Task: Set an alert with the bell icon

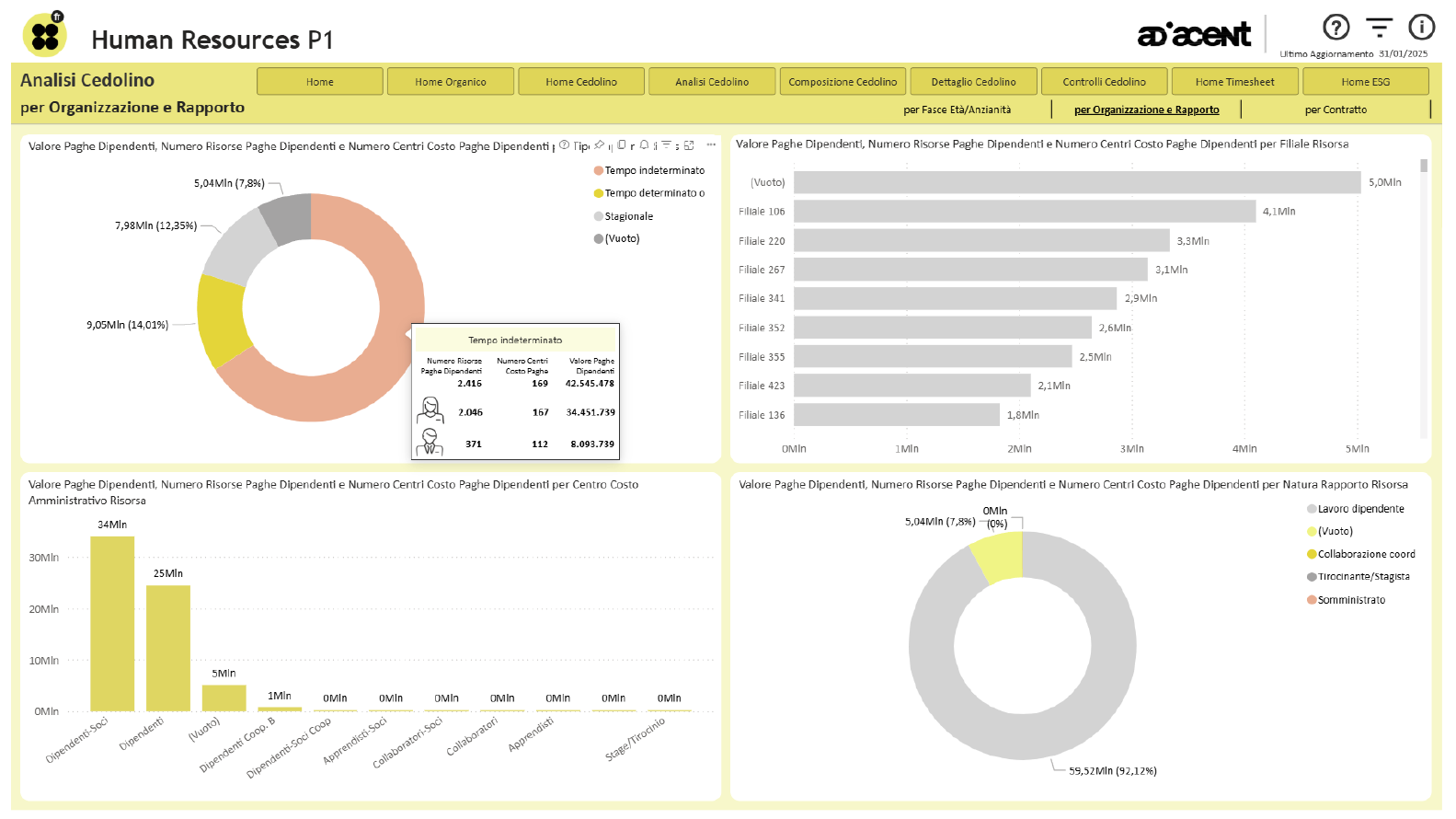Action: (644, 145)
